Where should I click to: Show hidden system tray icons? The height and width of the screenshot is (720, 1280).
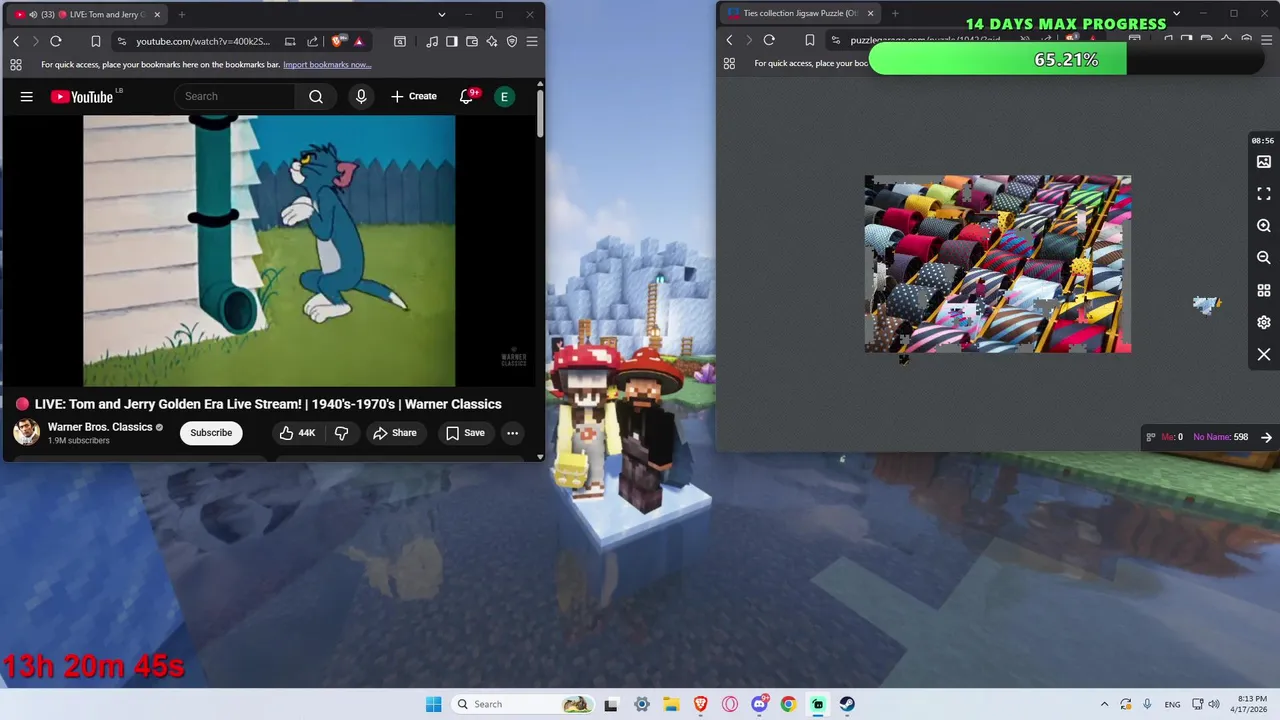(x=1104, y=704)
